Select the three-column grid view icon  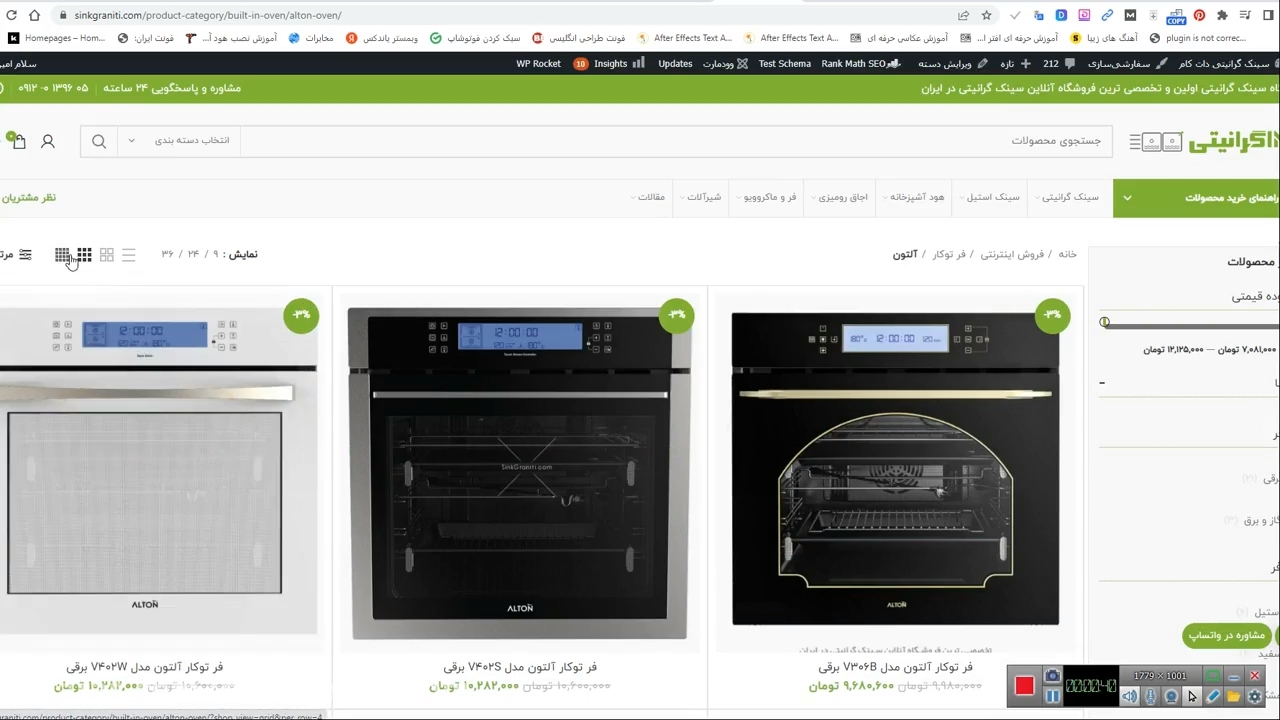point(84,255)
